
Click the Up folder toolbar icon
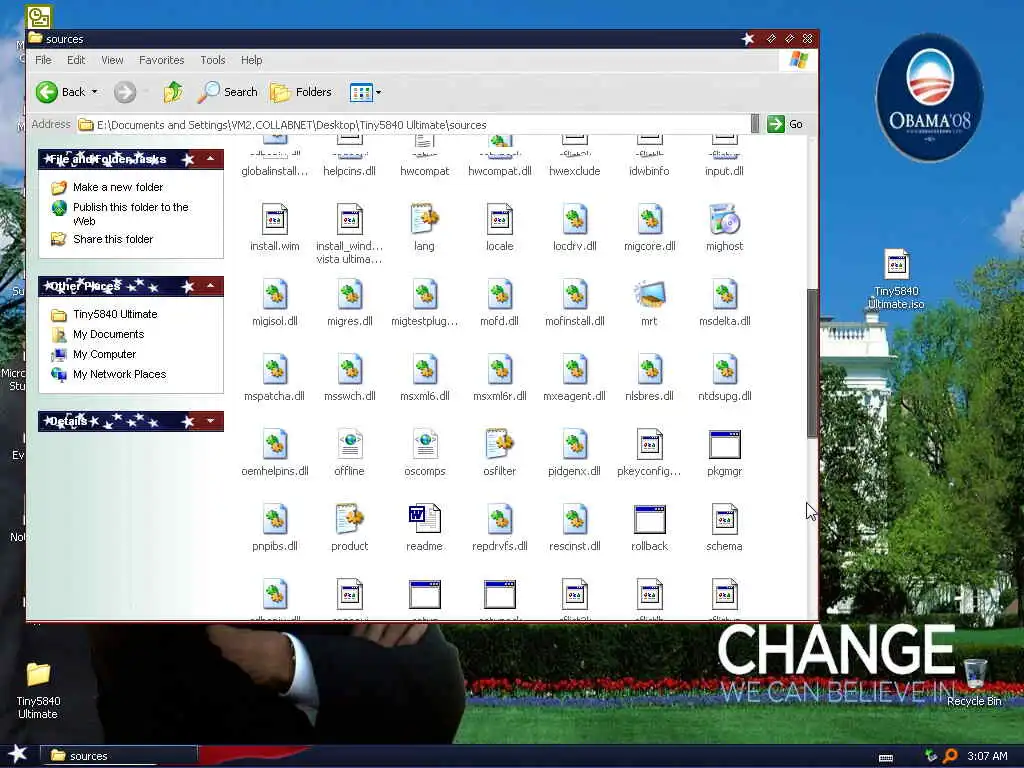[173, 92]
